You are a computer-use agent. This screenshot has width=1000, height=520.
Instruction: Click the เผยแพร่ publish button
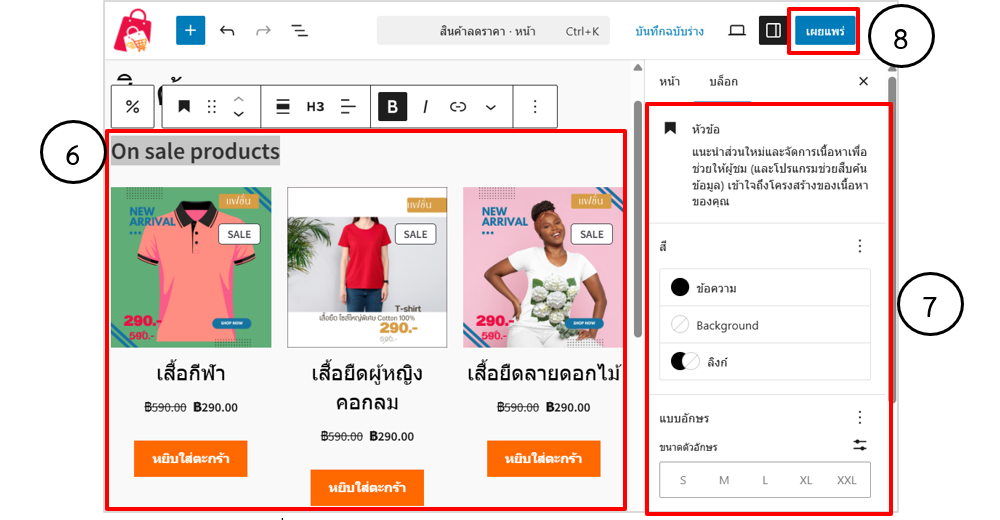pos(825,31)
